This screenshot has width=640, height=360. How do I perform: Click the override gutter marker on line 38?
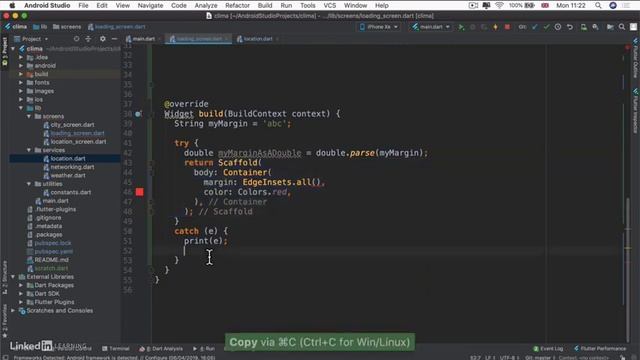138,114
